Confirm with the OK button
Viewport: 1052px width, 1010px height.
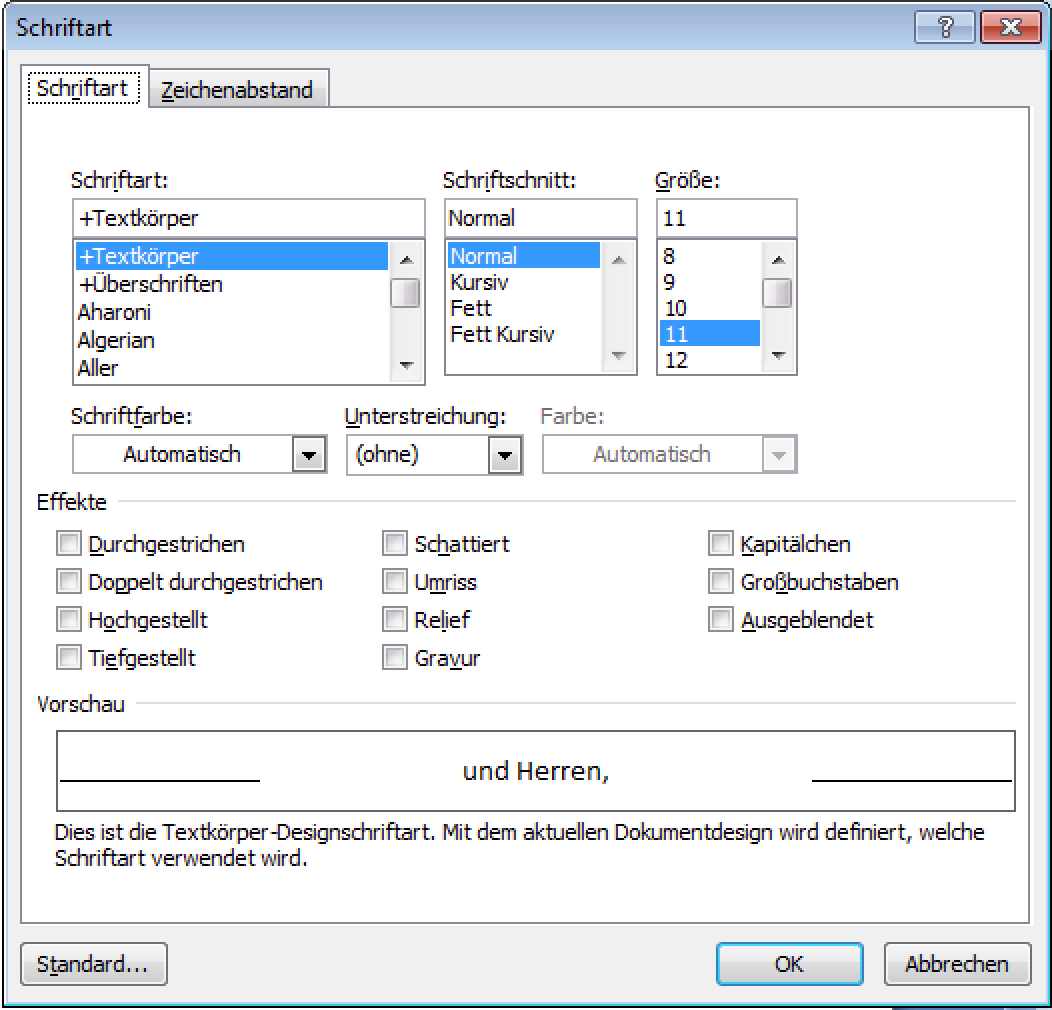(789, 964)
